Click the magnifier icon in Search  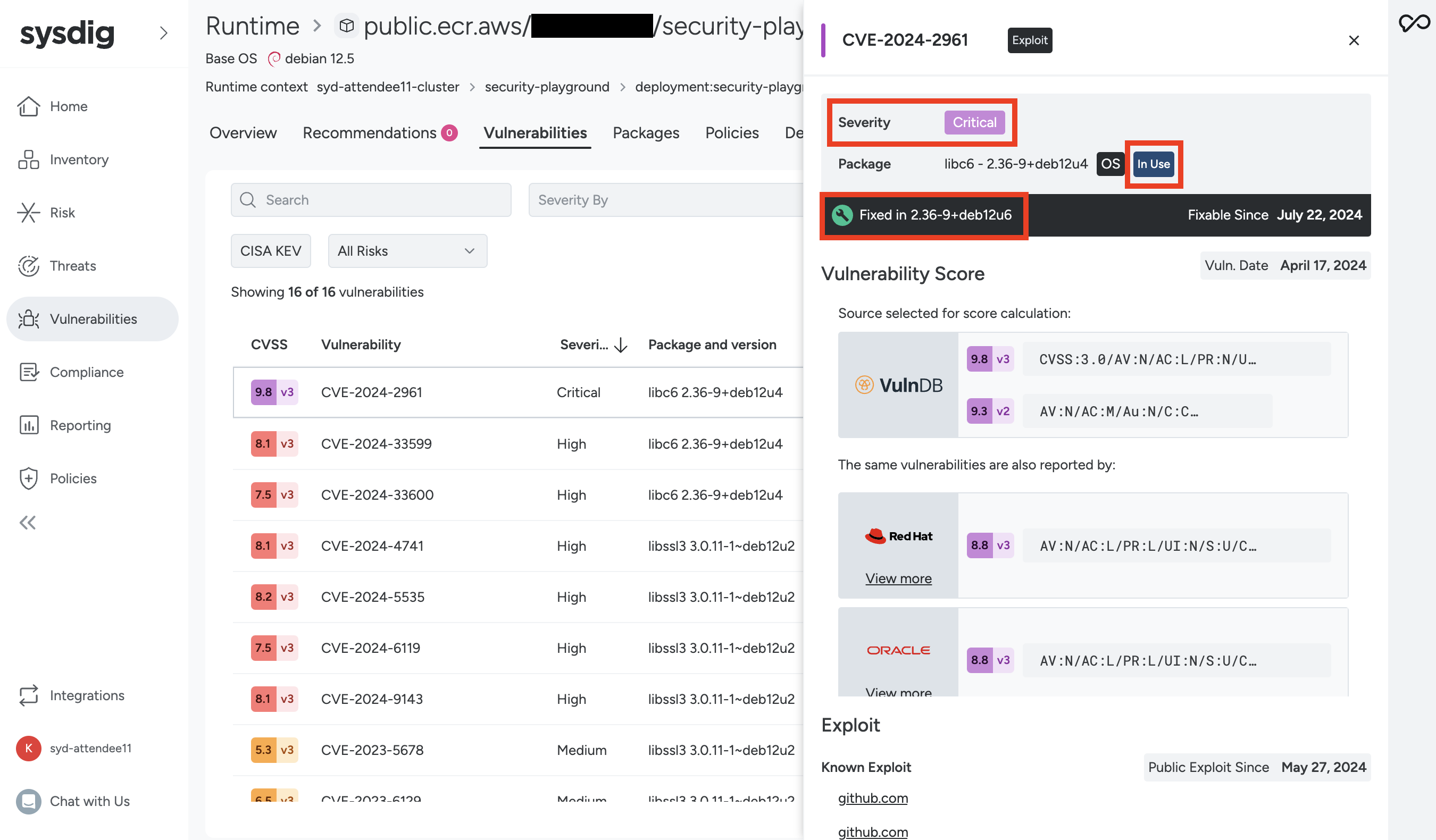pyautogui.click(x=247, y=200)
